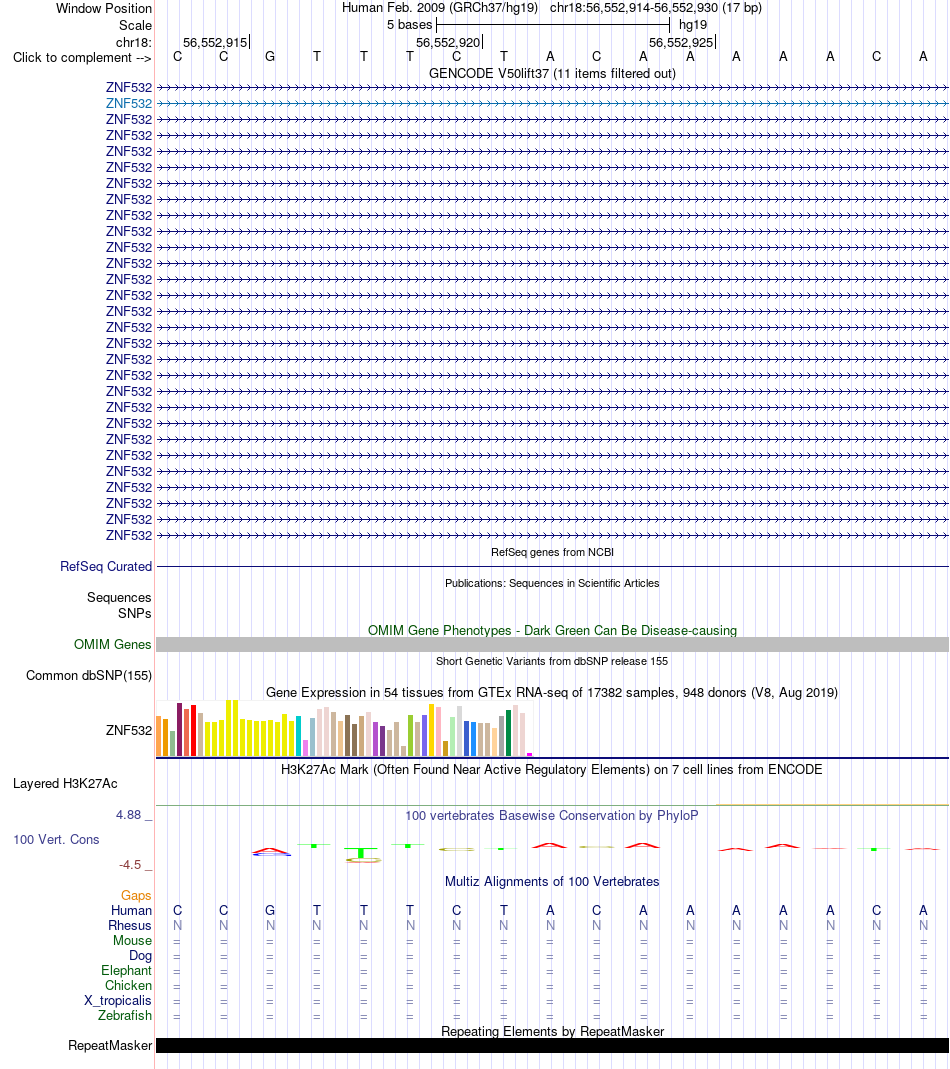Open "OMIM Gene Phenotypes" track title
This screenshot has height=1069, width=950.
click(x=552, y=630)
